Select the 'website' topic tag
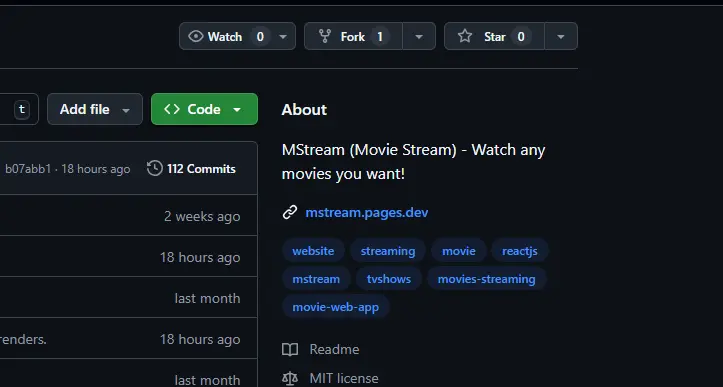Viewport: 723px width, 387px height. (313, 251)
